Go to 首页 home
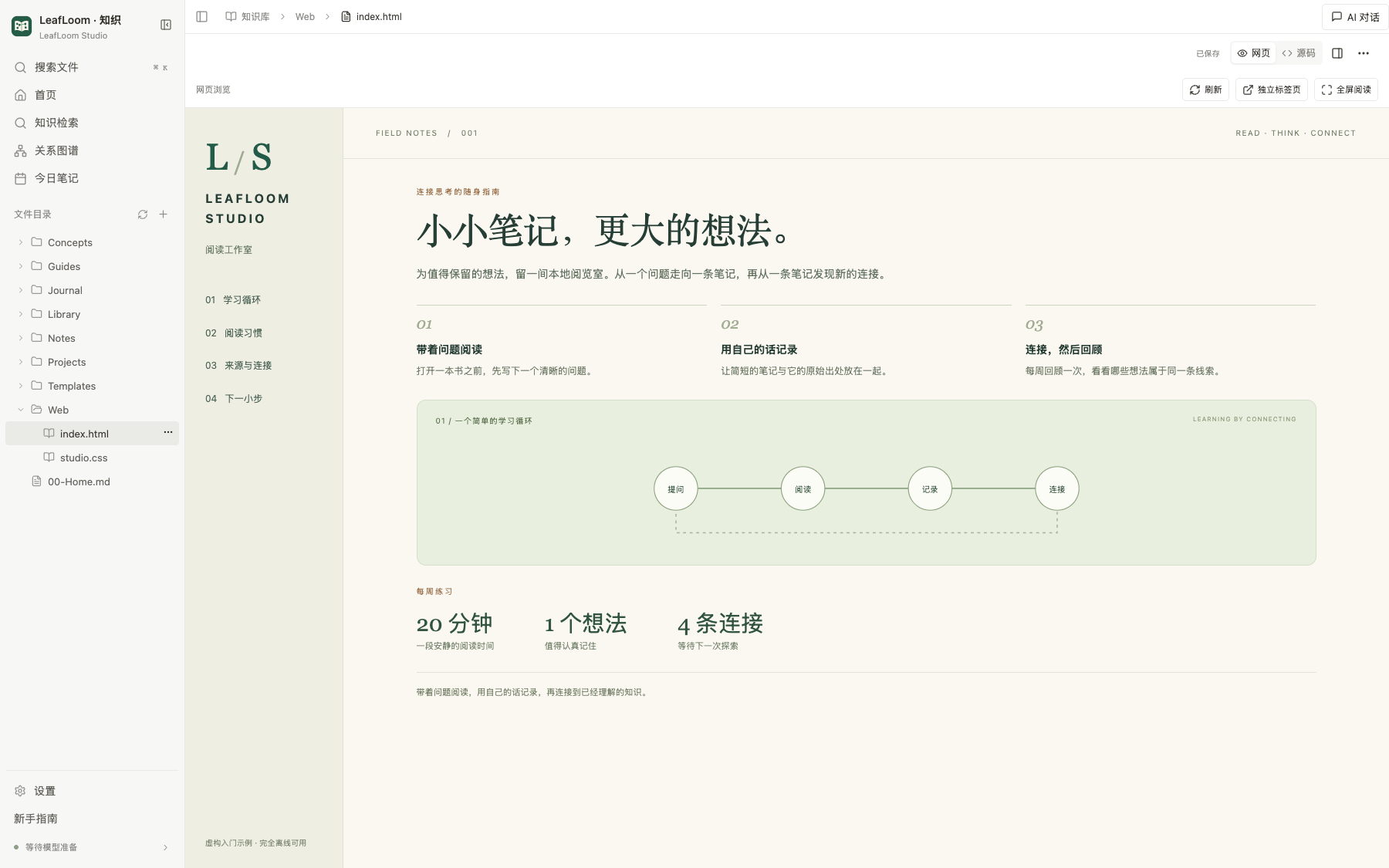 click(92, 95)
